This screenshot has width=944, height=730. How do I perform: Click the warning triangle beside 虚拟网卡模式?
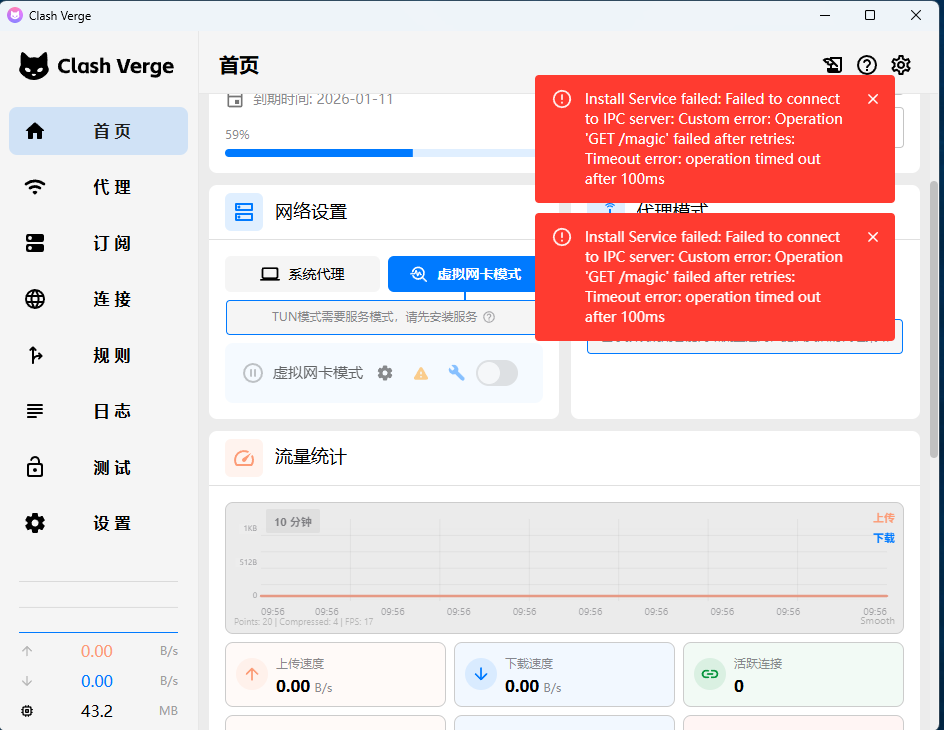click(421, 372)
